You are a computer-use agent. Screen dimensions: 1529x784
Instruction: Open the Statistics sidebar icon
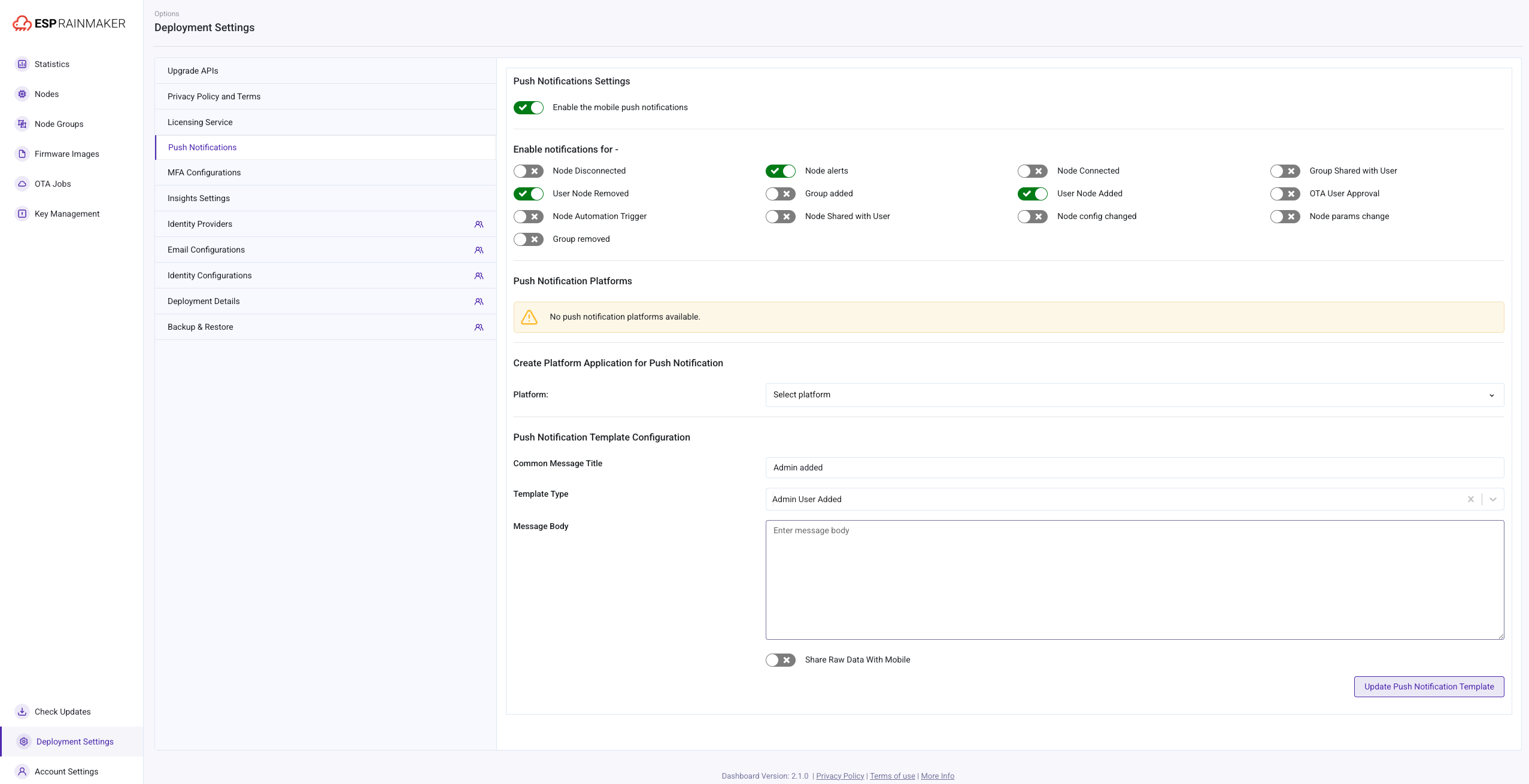coord(22,64)
